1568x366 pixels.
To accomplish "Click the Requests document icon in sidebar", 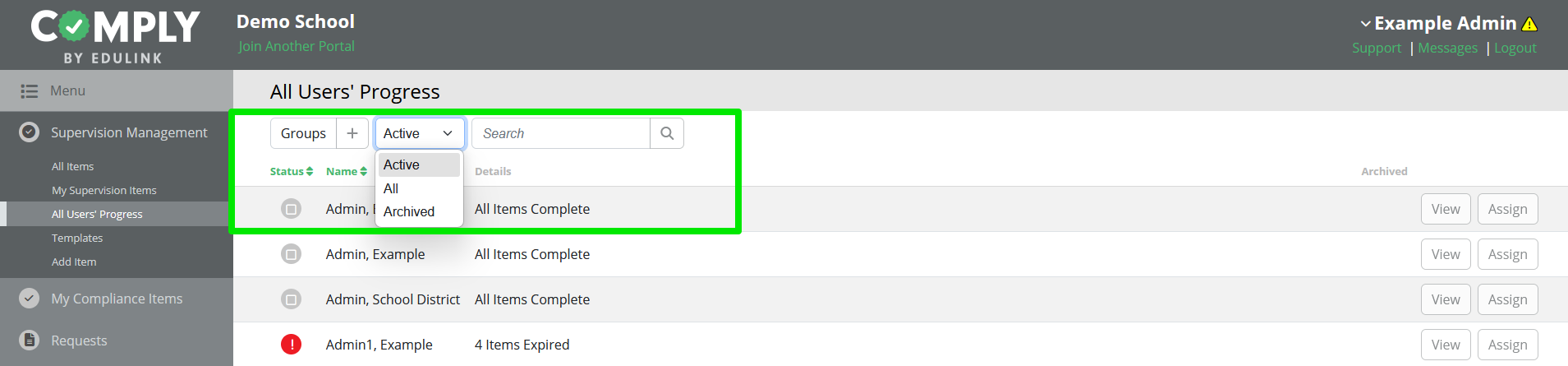I will click(30, 340).
